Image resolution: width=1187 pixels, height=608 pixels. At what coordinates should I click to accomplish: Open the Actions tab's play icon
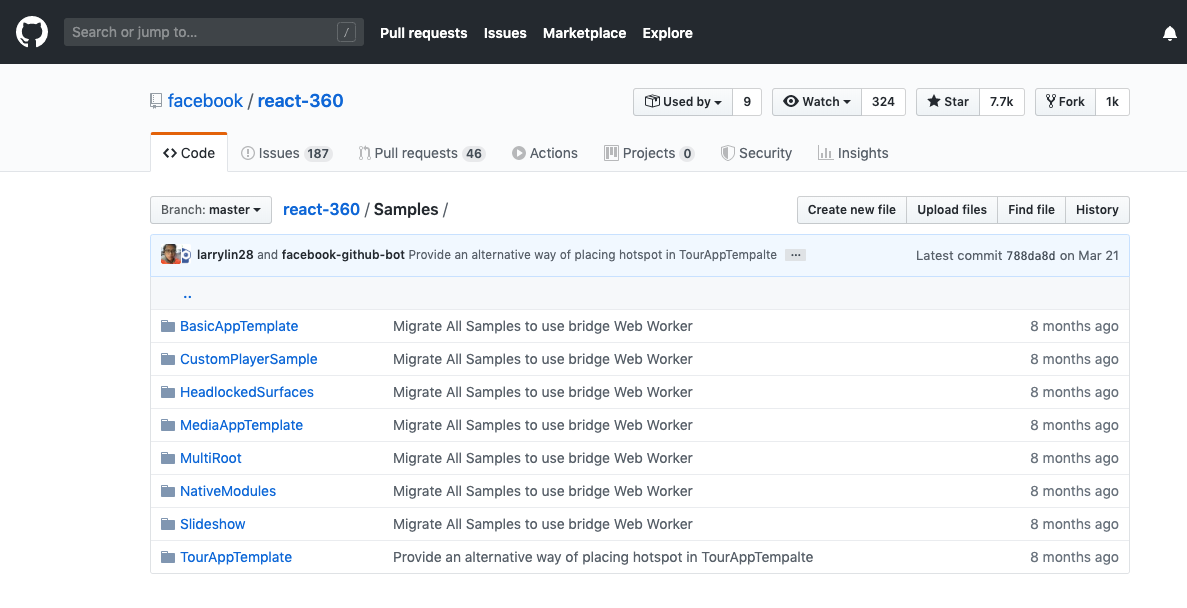[x=519, y=153]
